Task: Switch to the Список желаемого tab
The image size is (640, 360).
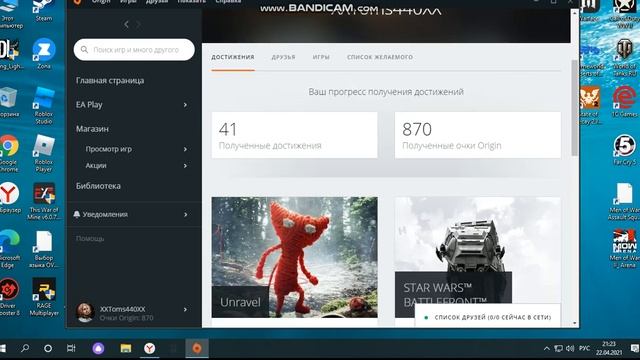Action: pyautogui.click(x=380, y=57)
